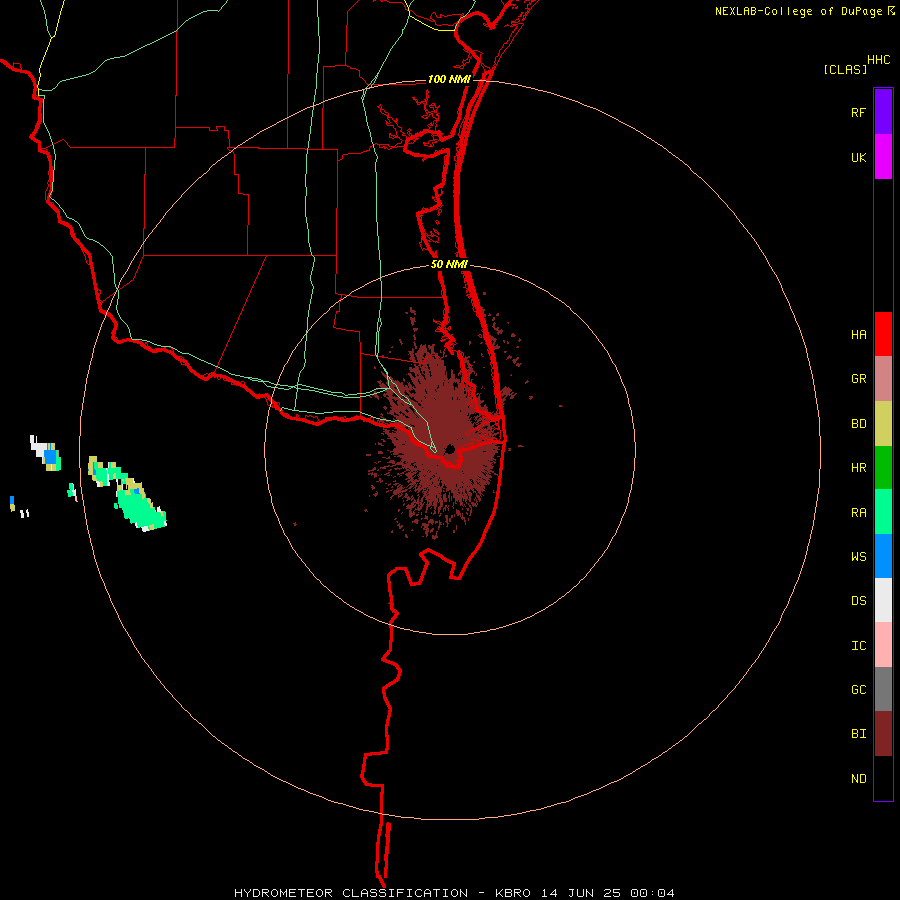
Task: Click the BD legend label
Action: coord(858,424)
